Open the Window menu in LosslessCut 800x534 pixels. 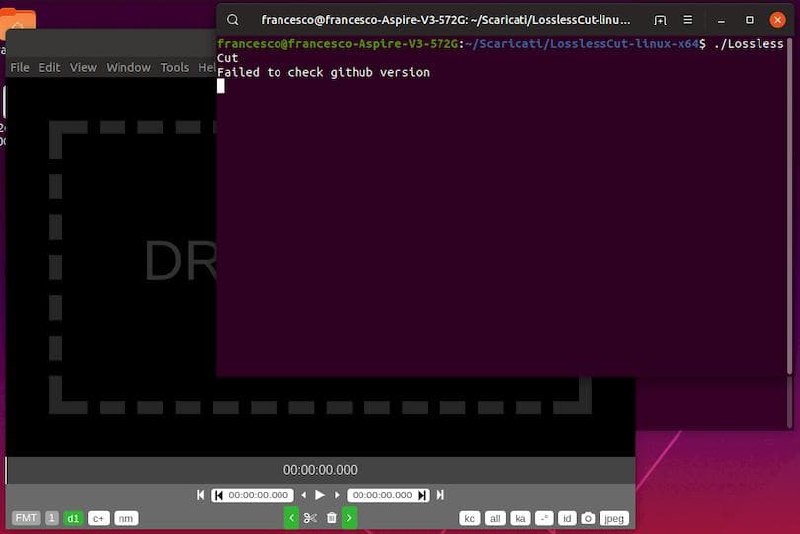129,67
